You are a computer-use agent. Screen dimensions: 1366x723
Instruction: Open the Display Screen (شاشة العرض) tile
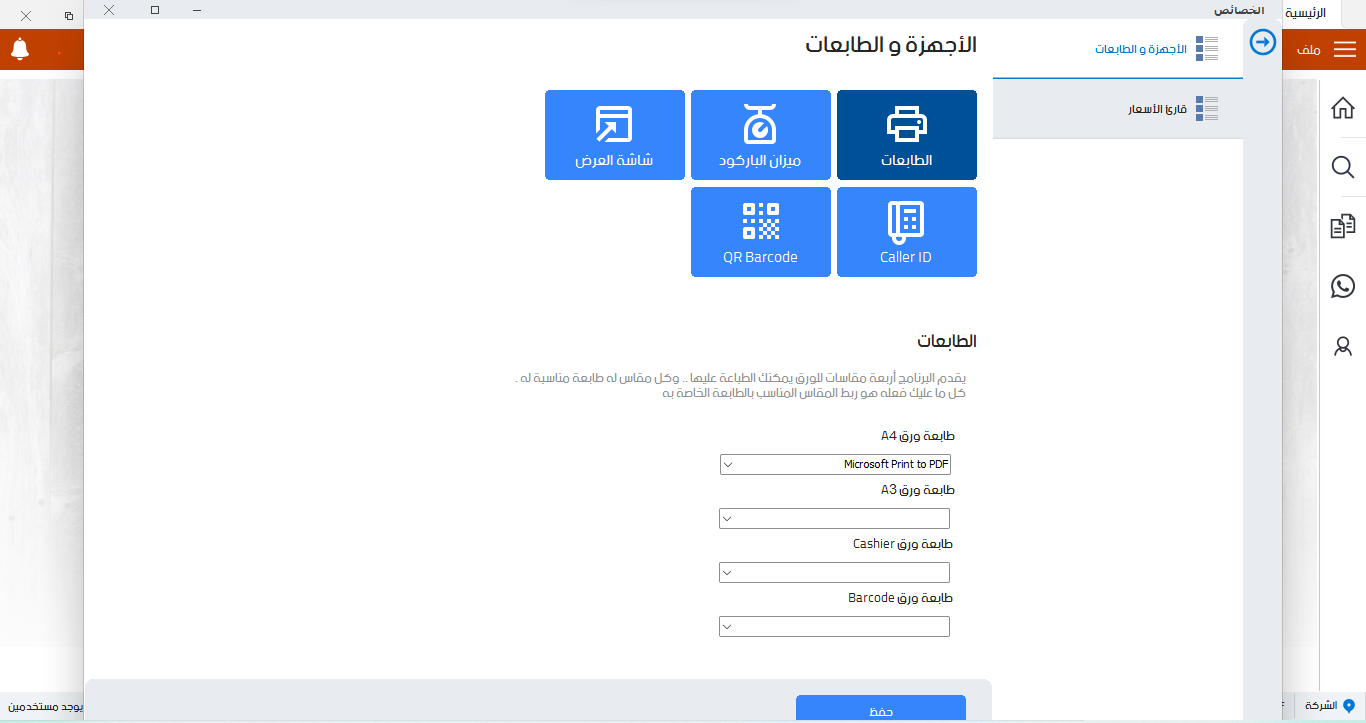pyautogui.click(x=614, y=135)
